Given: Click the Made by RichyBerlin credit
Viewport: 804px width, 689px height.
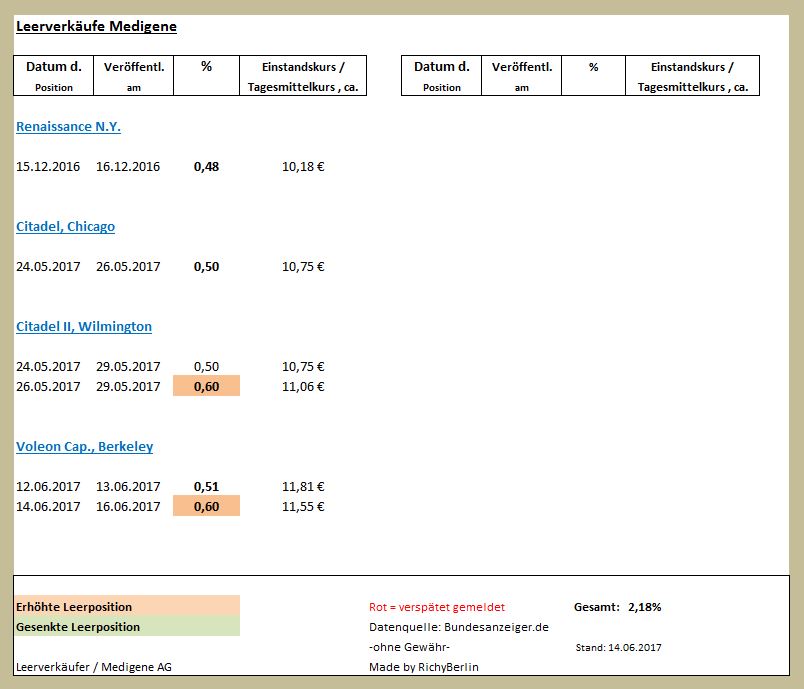Looking at the screenshot, I should [x=424, y=667].
